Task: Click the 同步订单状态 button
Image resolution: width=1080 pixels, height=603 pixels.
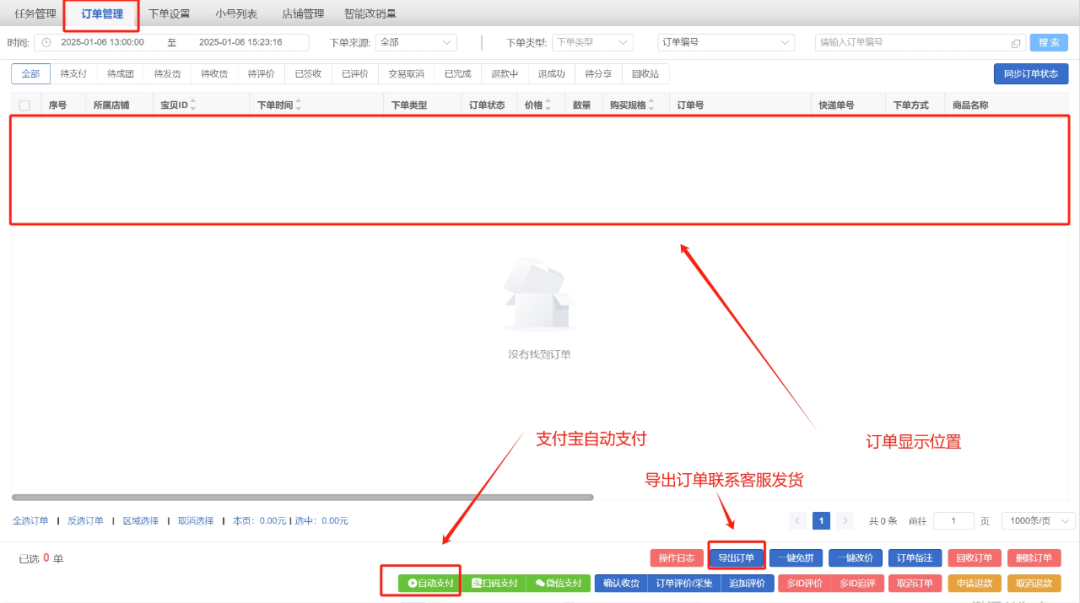Action: pyautogui.click(x=1031, y=74)
